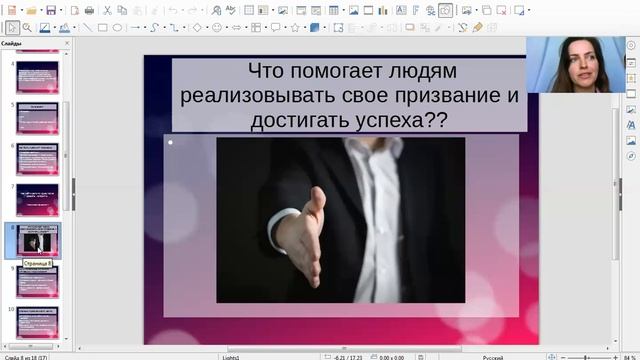Add a new slide
This screenshot has width=640, height=360.
click(x=467, y=11)
